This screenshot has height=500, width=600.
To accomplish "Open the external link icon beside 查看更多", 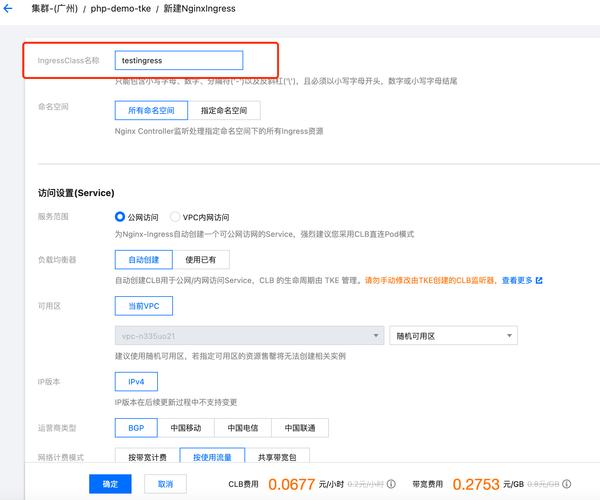I will [539, 280].
